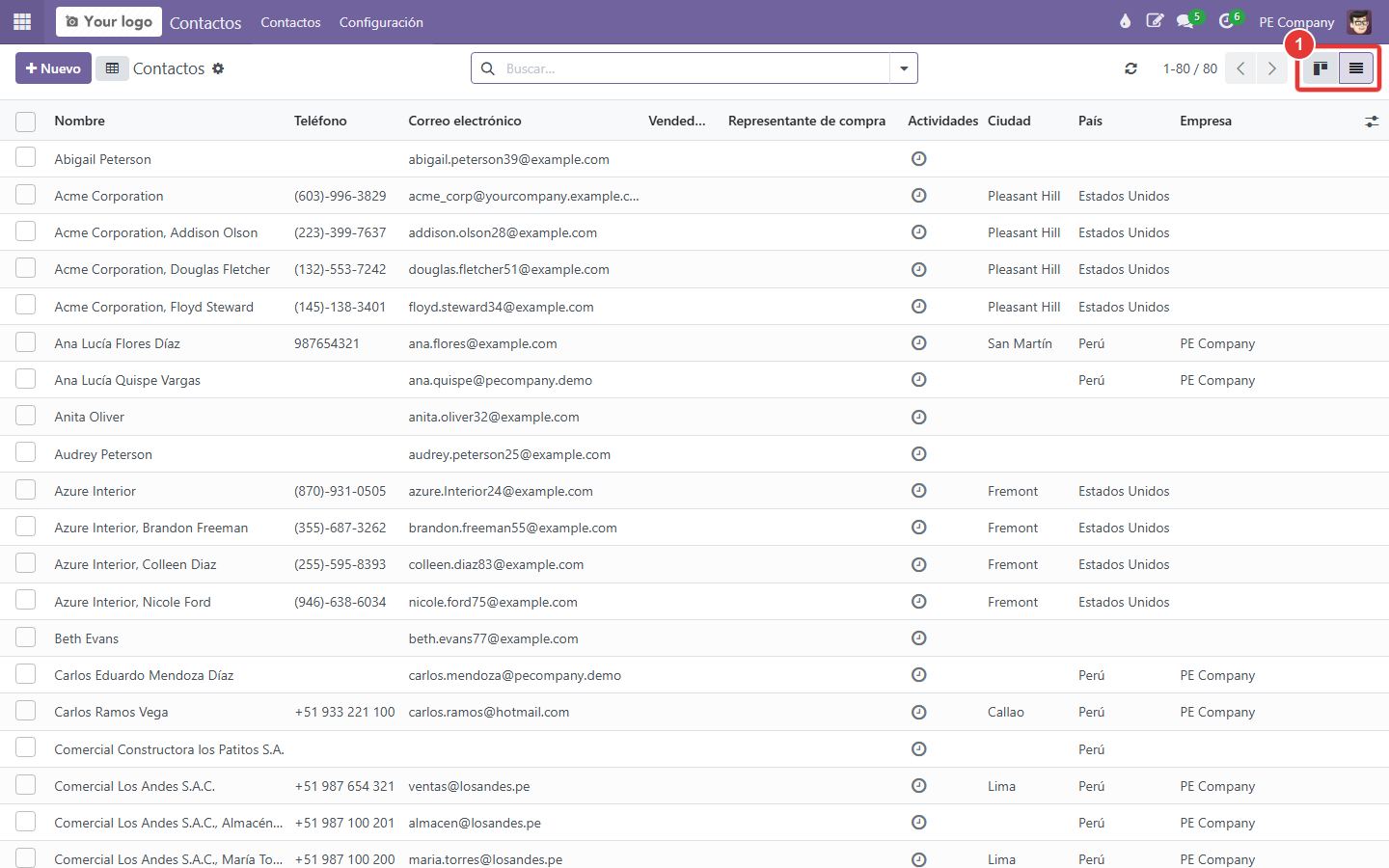Sort by the Ciudad column header
The width and height of the screenshot is (1389, 868).
pos(1009,122)
